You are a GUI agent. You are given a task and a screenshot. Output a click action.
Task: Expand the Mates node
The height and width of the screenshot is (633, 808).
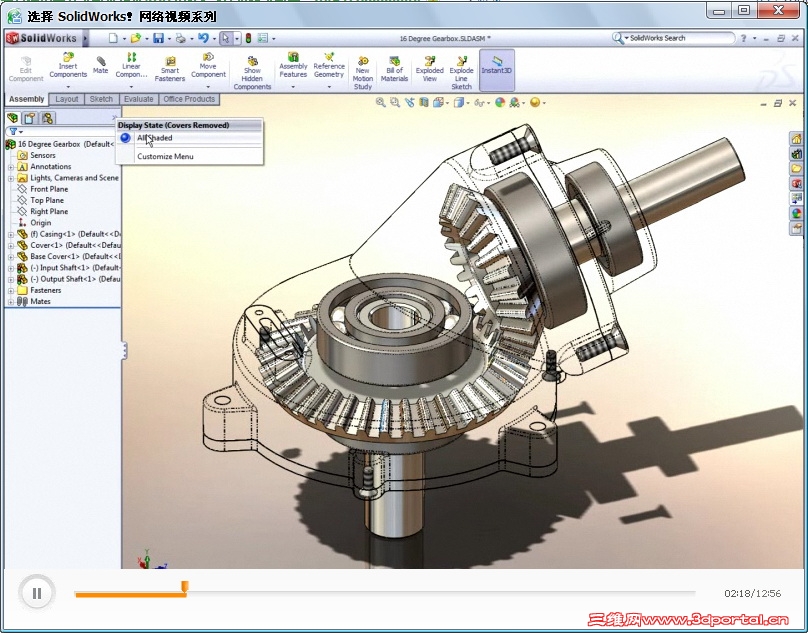click(x=11, y=302)
